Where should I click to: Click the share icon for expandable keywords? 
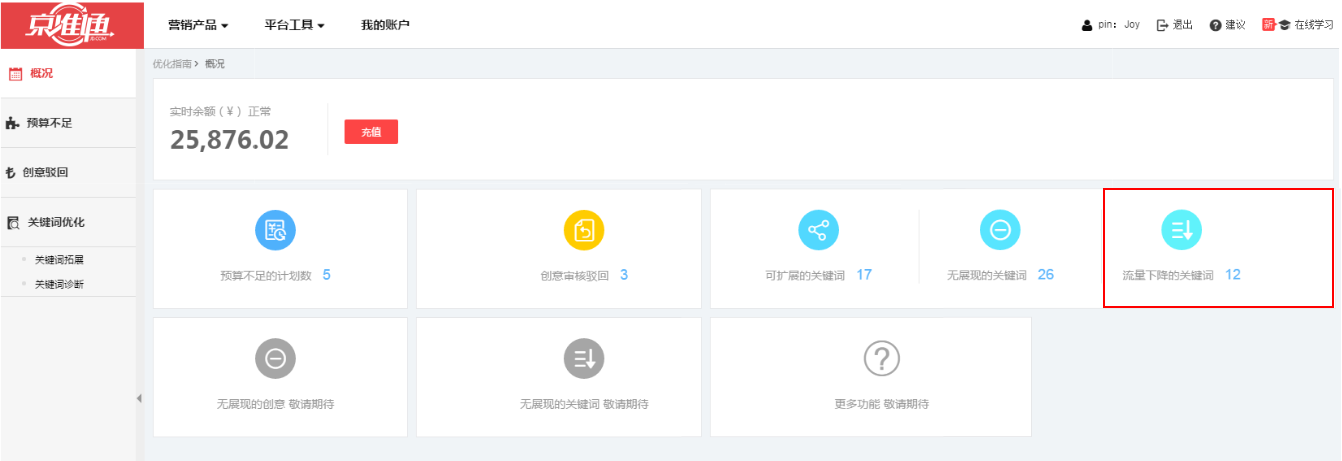pyautogui.click(x=818, y=230)
